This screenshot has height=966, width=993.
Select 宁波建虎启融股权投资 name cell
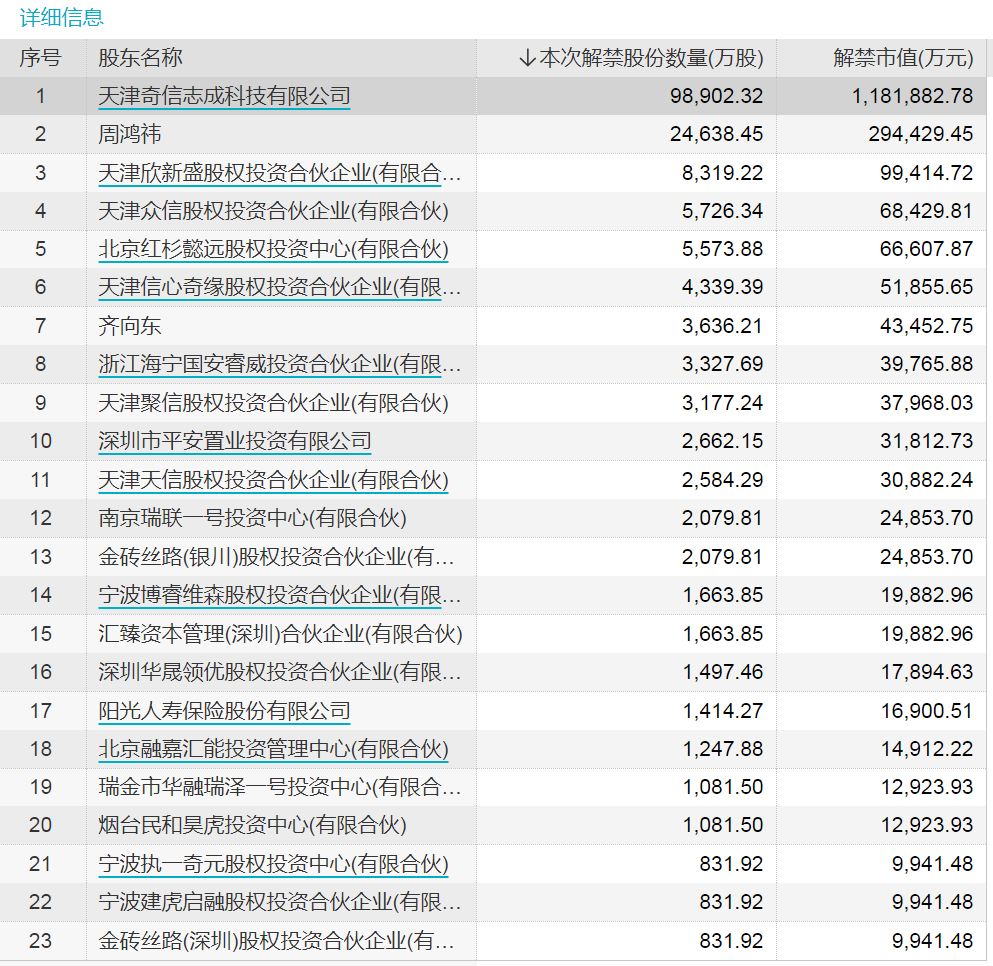coord(279,902)
